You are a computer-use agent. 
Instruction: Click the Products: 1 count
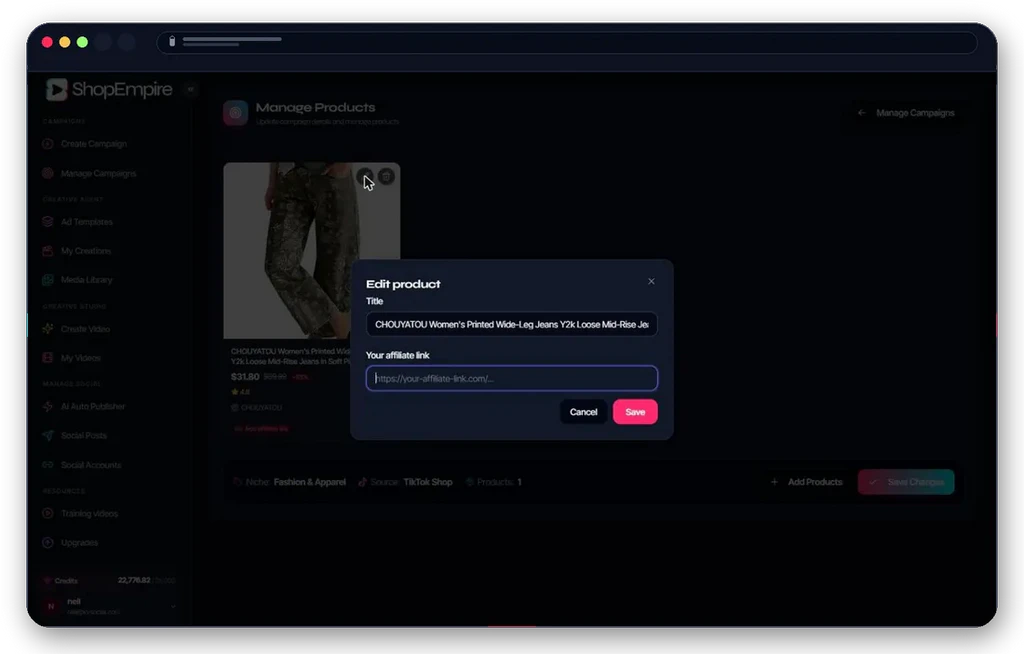pyautogui.click(x=494, y=482)
